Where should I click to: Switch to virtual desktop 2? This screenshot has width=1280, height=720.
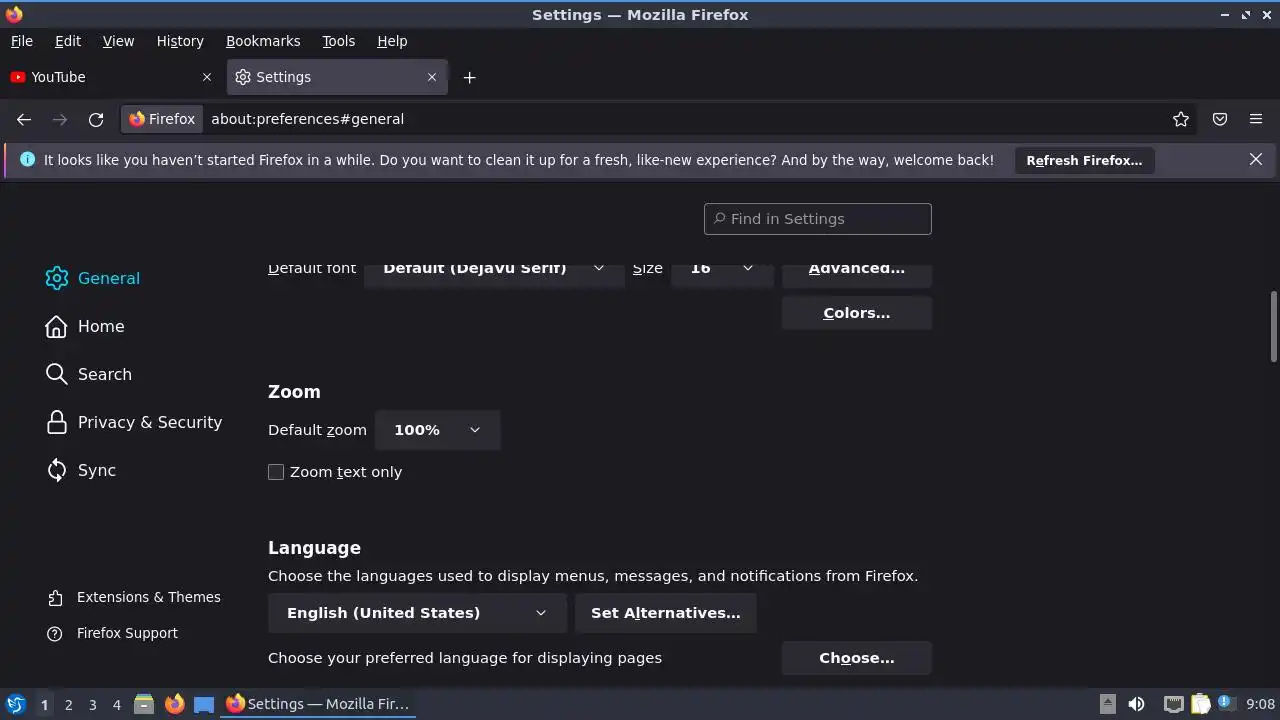68,704
